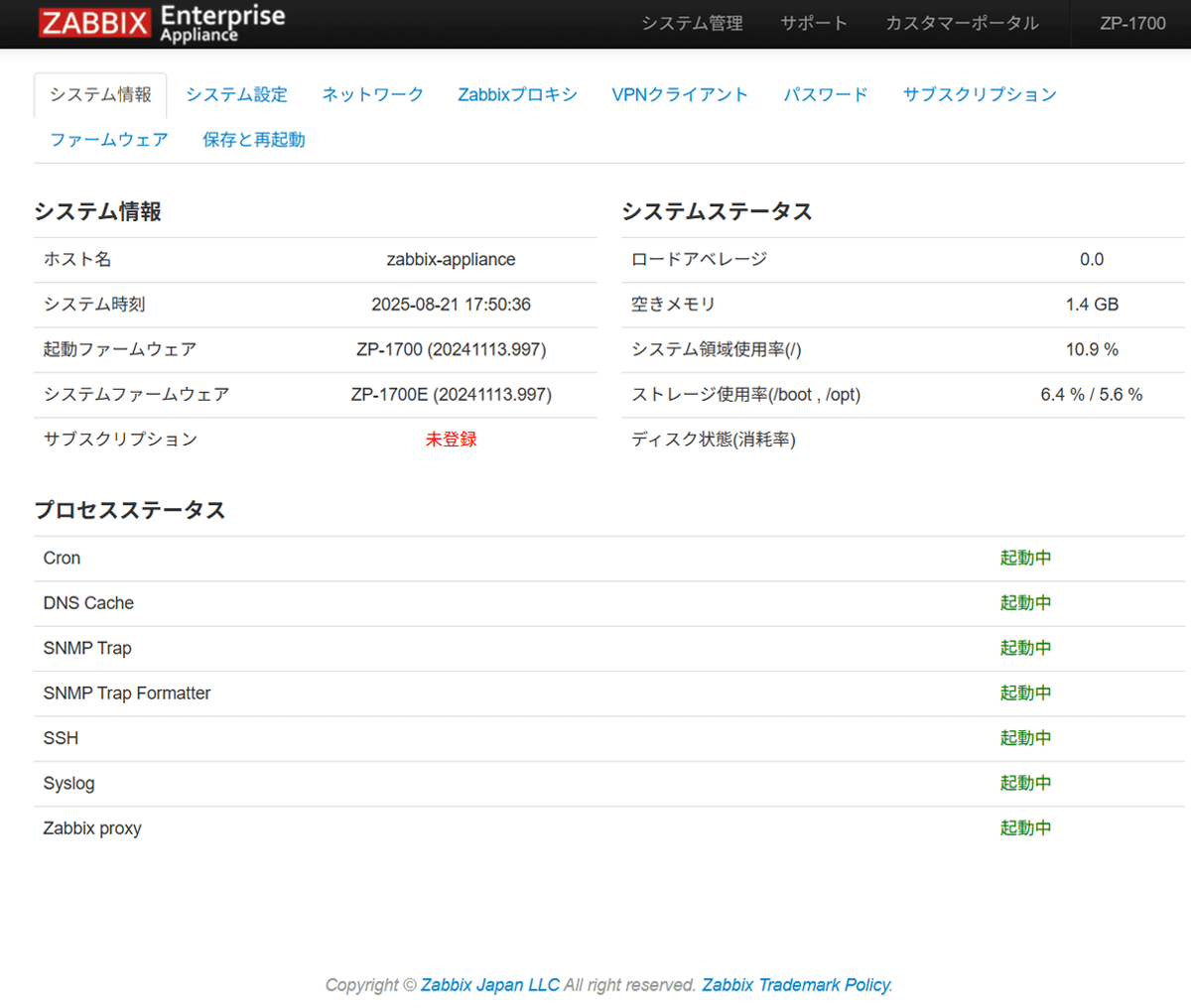Click the SSH 起動中 status
Screen dimensions: 1191x1008
point(1026,738)
